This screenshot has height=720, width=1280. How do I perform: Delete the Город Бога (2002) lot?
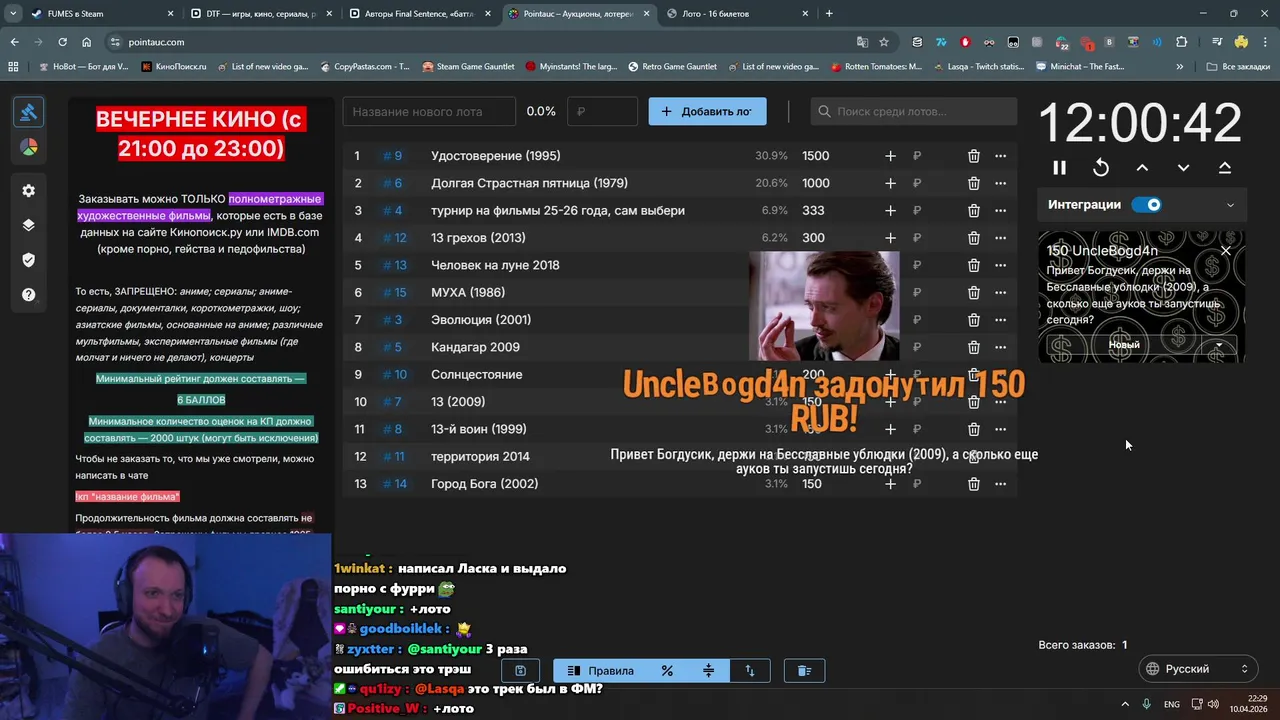pyautogui.click(x=973, y=484)
